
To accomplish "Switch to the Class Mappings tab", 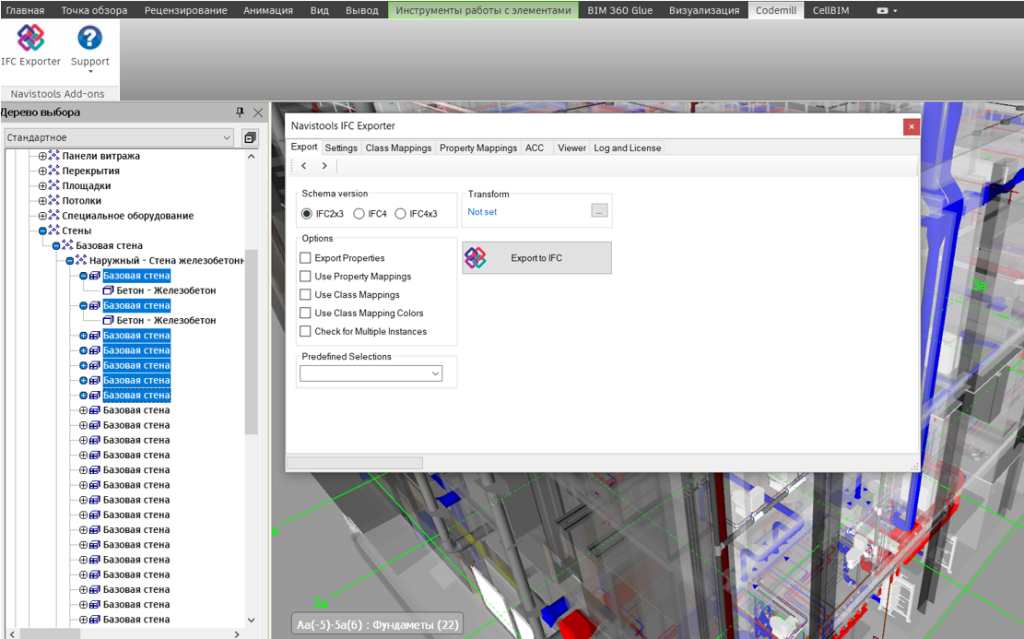I will [398, 148].
